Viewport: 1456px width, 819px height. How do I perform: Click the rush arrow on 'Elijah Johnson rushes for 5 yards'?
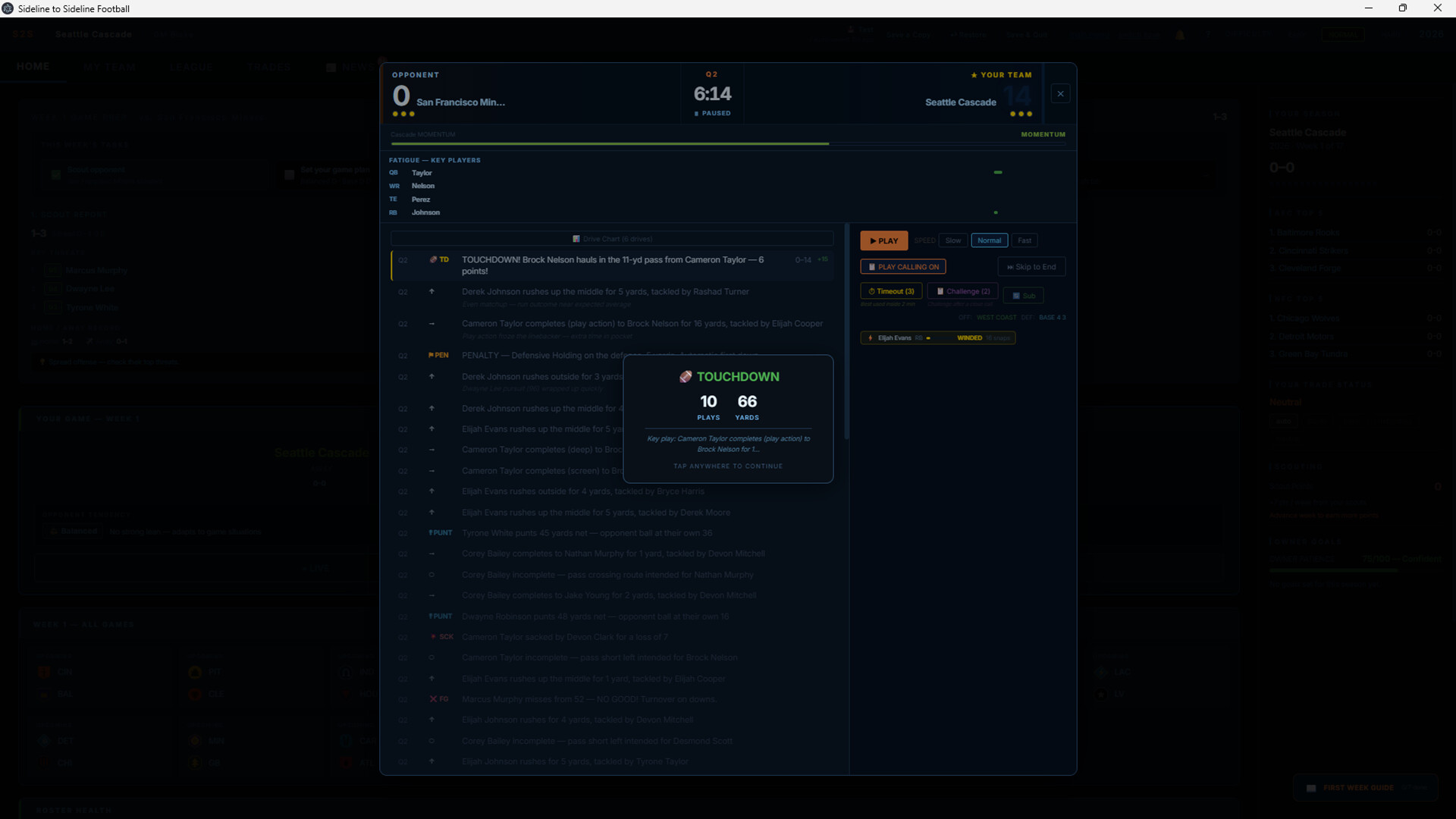tap(431, 761)
